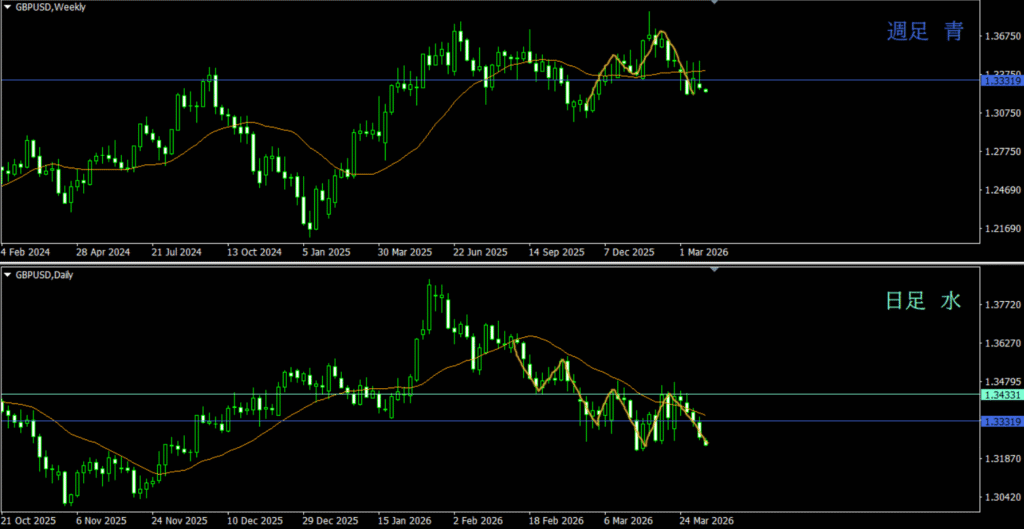1024x529 pixels.
Task: Open the GBPUSD,Weekly chart title
Action: pyautogui.click(x=51, y=7)
